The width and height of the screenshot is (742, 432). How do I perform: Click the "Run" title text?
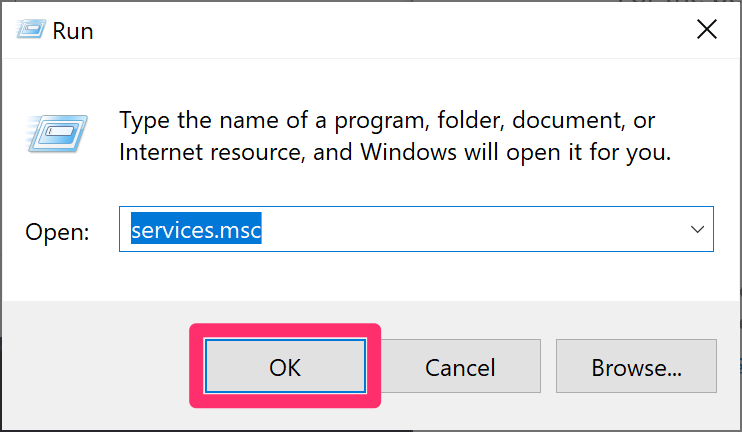tap(73, 31)
